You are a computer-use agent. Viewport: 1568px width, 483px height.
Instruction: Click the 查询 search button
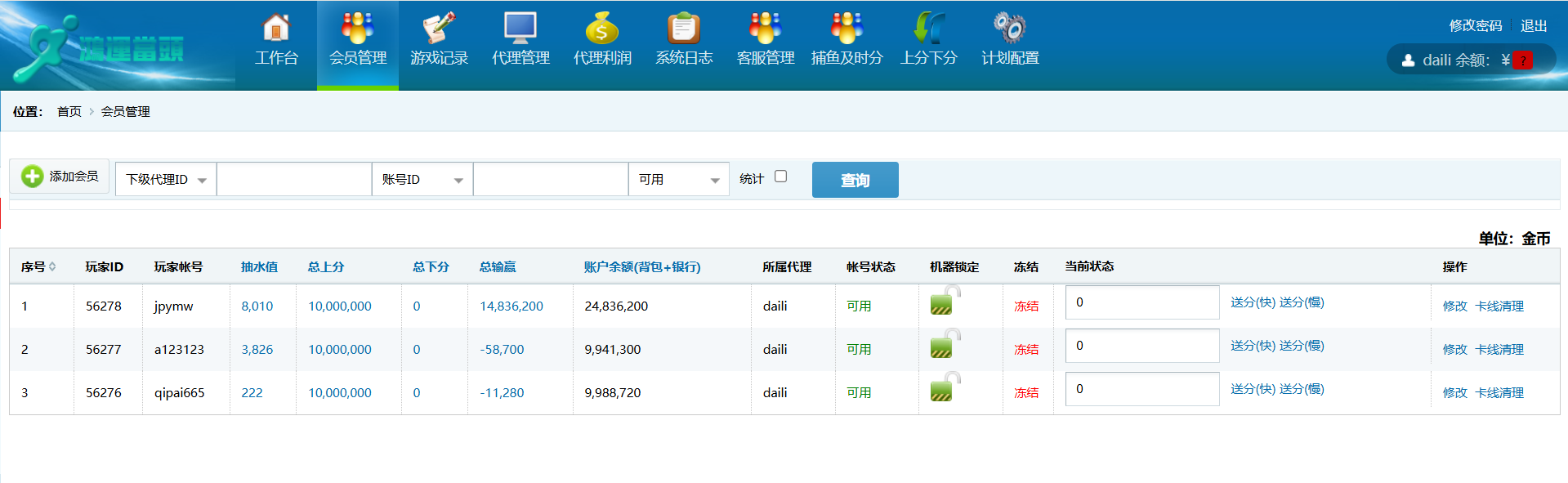point(855,180)
